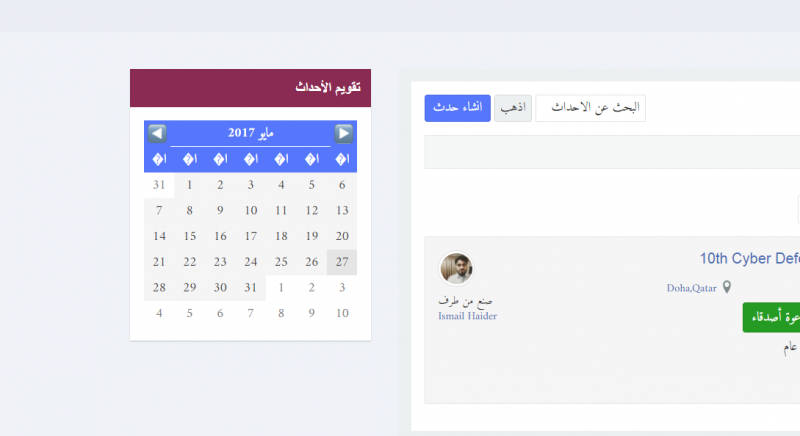Screen dimensions: 800x436
Task: Click the اذهب button
Action: pyautogui.click(x=513, y=108)
